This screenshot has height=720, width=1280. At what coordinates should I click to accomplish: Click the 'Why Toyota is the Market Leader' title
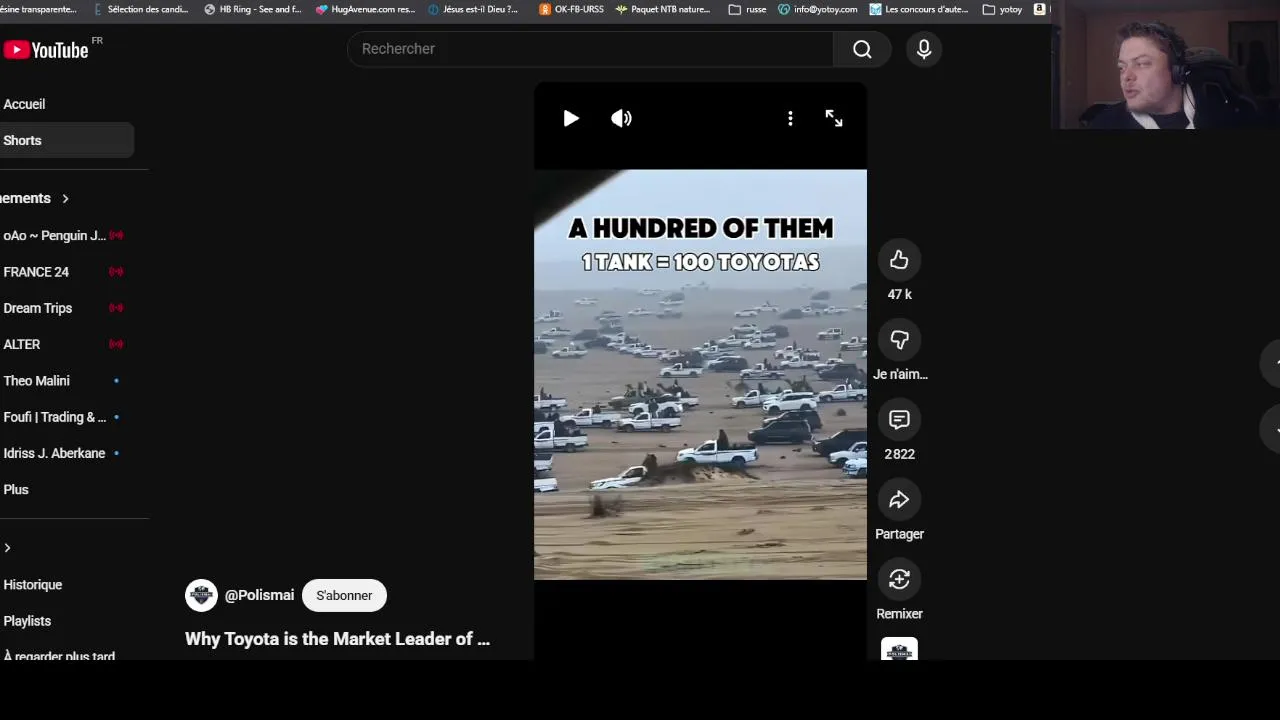pos(337,639)
